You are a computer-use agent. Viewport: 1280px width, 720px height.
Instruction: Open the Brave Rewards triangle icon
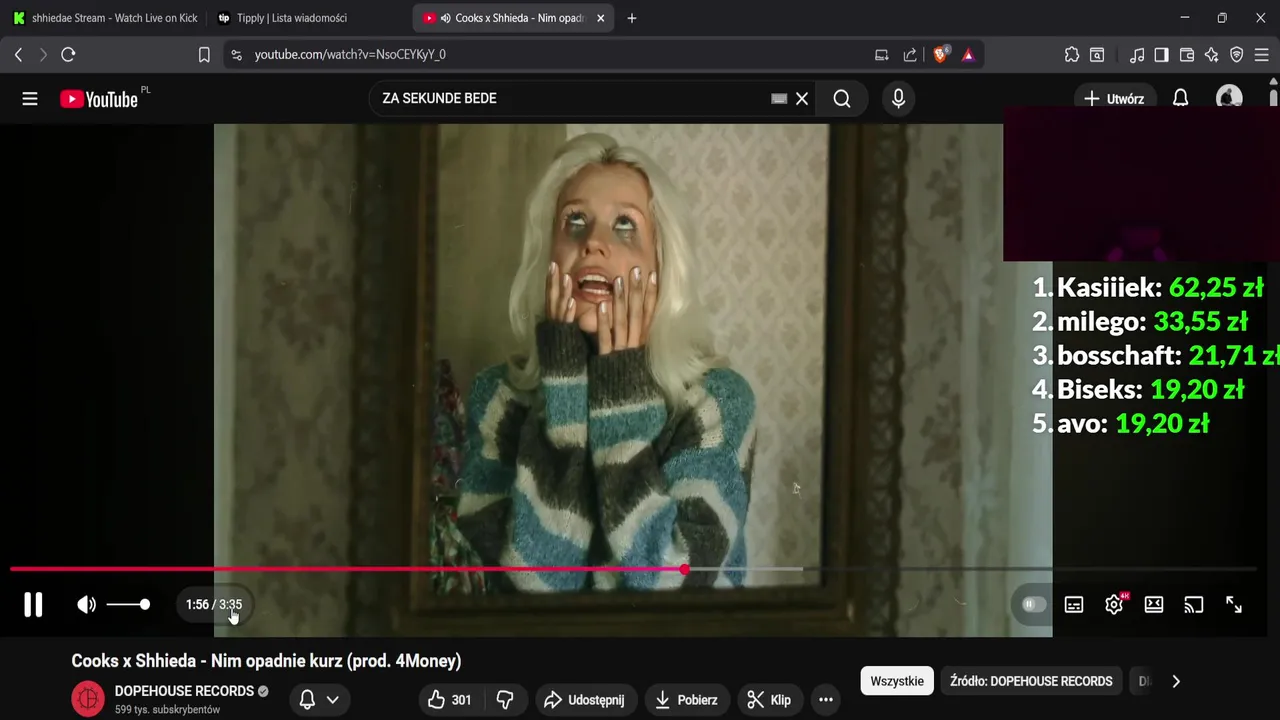[x=968, y=55]
